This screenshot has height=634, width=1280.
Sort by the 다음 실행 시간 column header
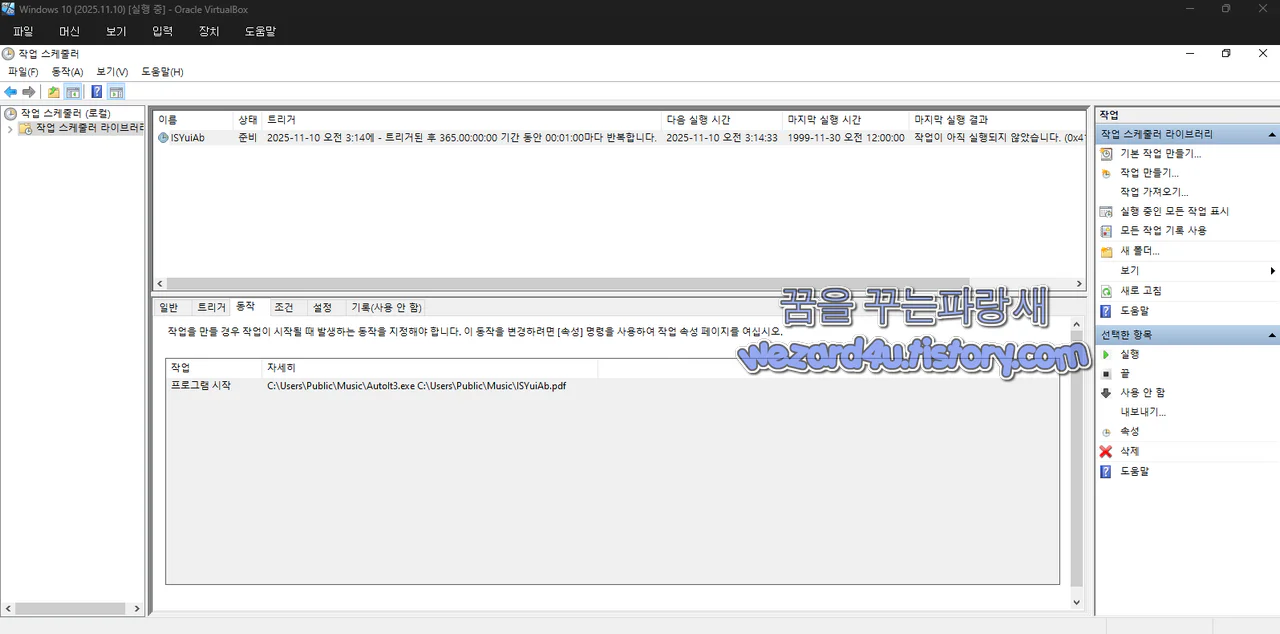pyautogui.click(x=722, y=120)
